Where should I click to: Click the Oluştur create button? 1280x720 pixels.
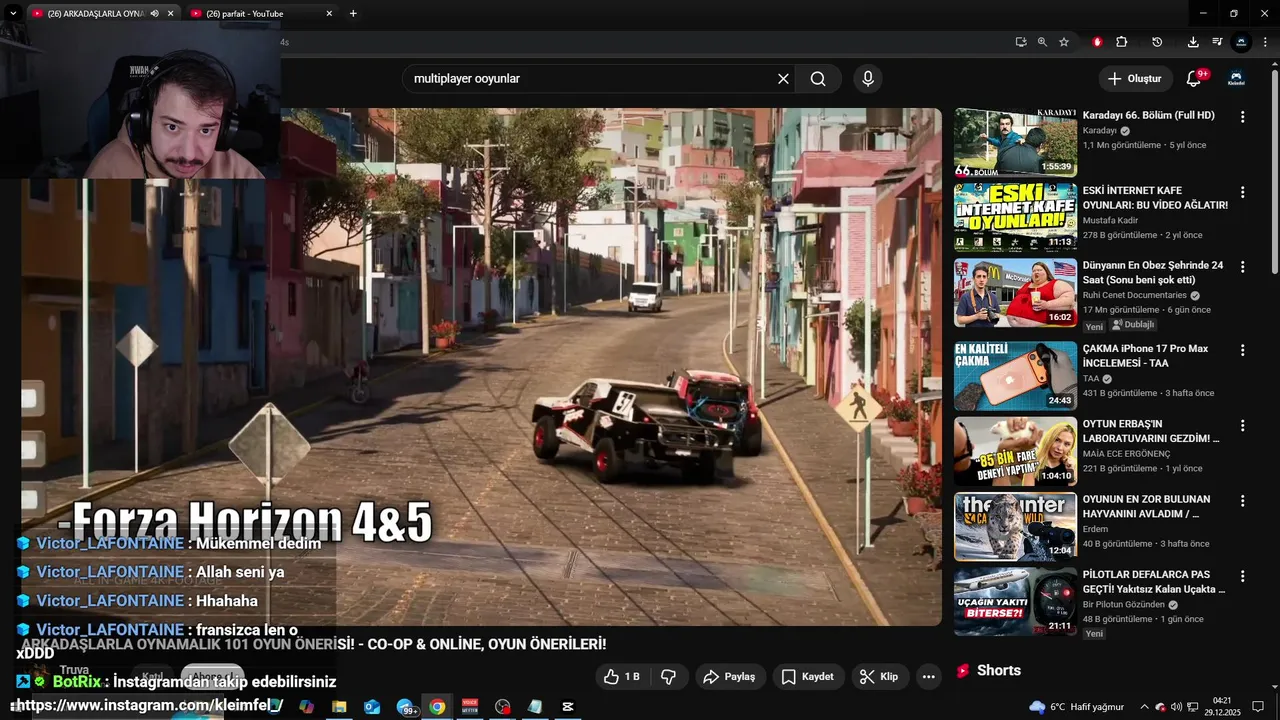tap(1135, 78)
